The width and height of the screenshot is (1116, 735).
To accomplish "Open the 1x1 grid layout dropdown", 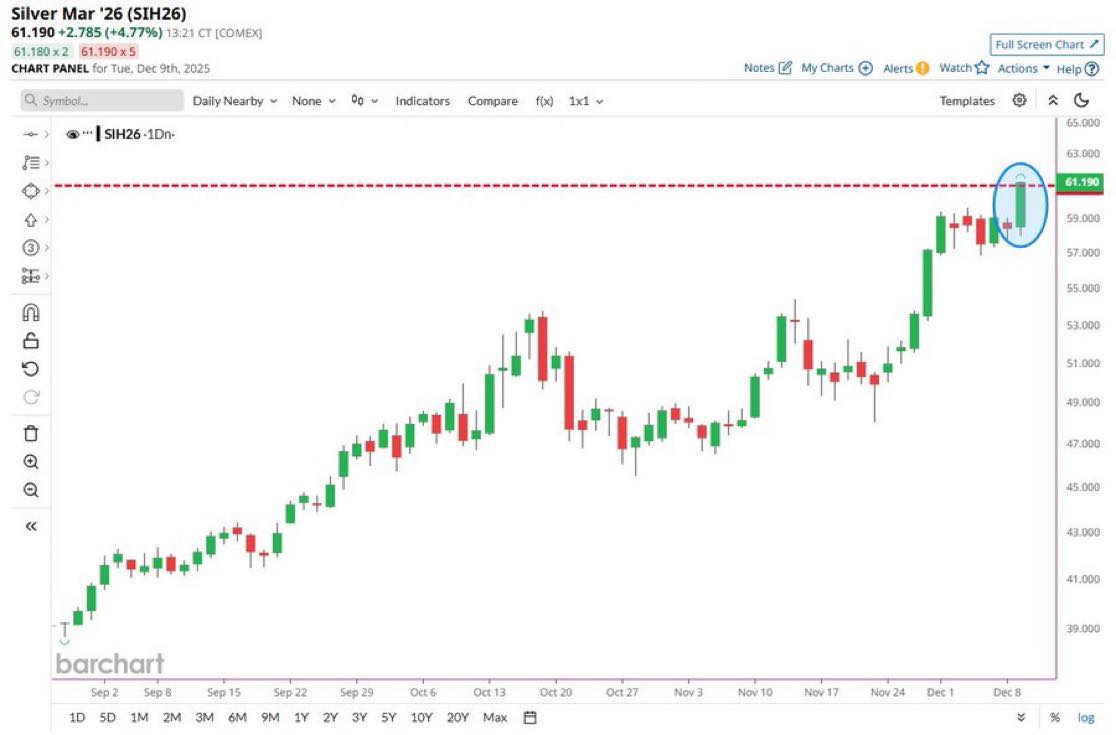I will coord(586,101).
